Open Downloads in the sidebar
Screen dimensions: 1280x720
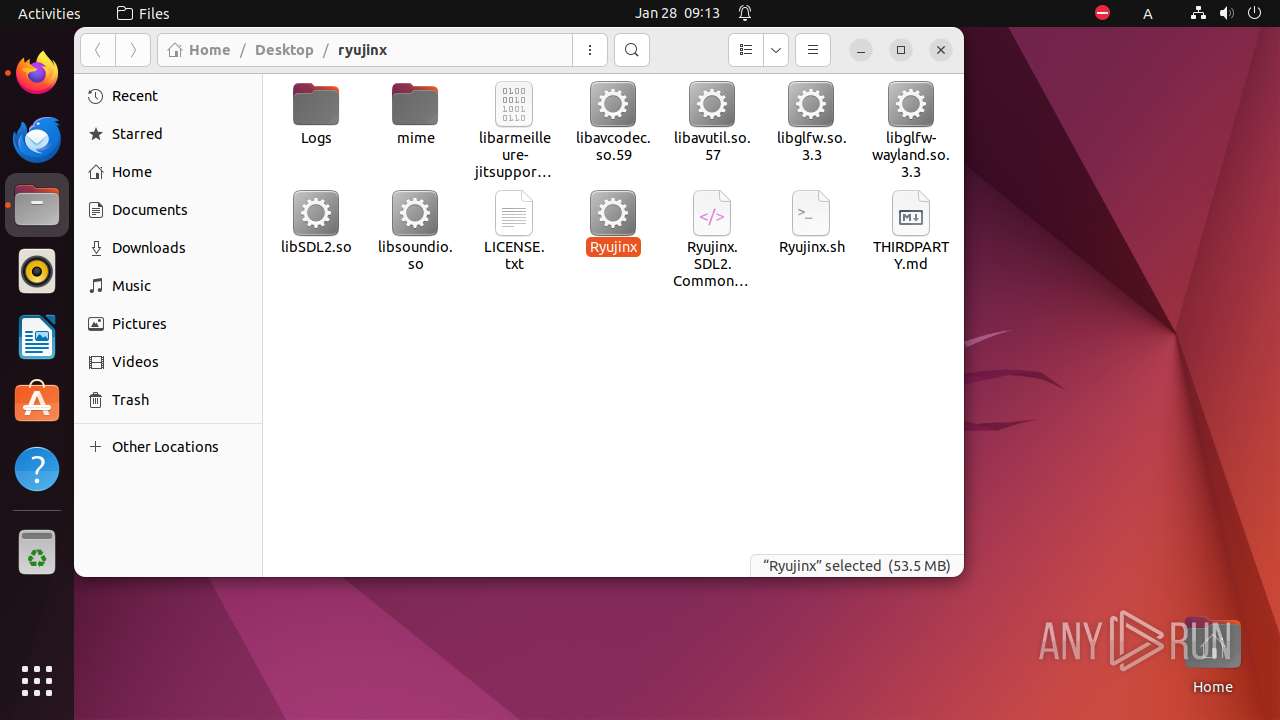(168, 248)
